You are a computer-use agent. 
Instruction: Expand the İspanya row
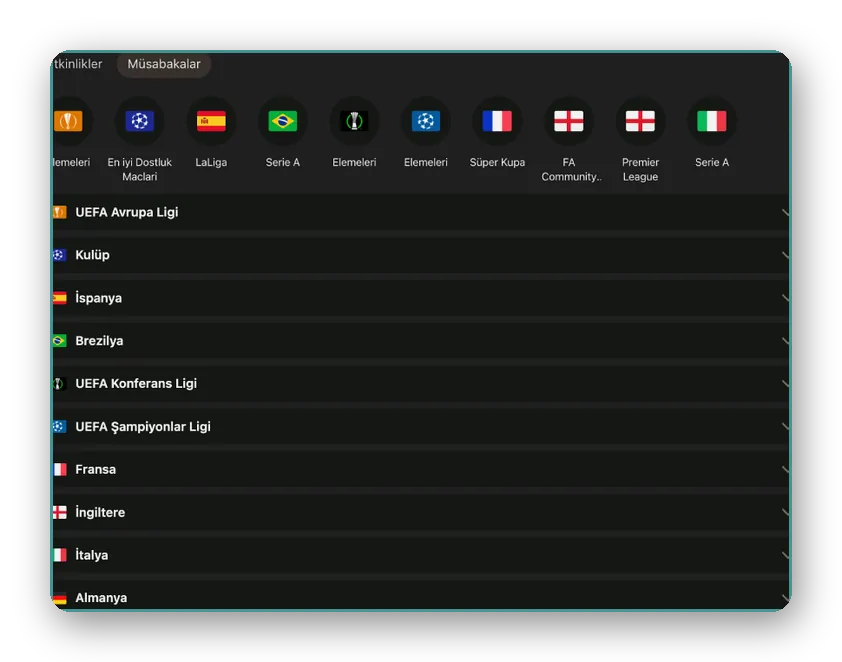[420, 298]
